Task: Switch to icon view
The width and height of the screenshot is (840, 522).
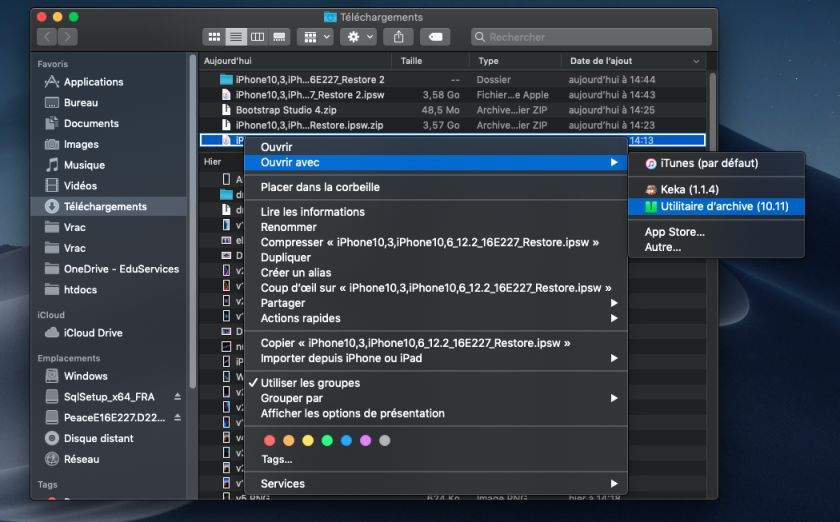Action: [x=214, y=37]
